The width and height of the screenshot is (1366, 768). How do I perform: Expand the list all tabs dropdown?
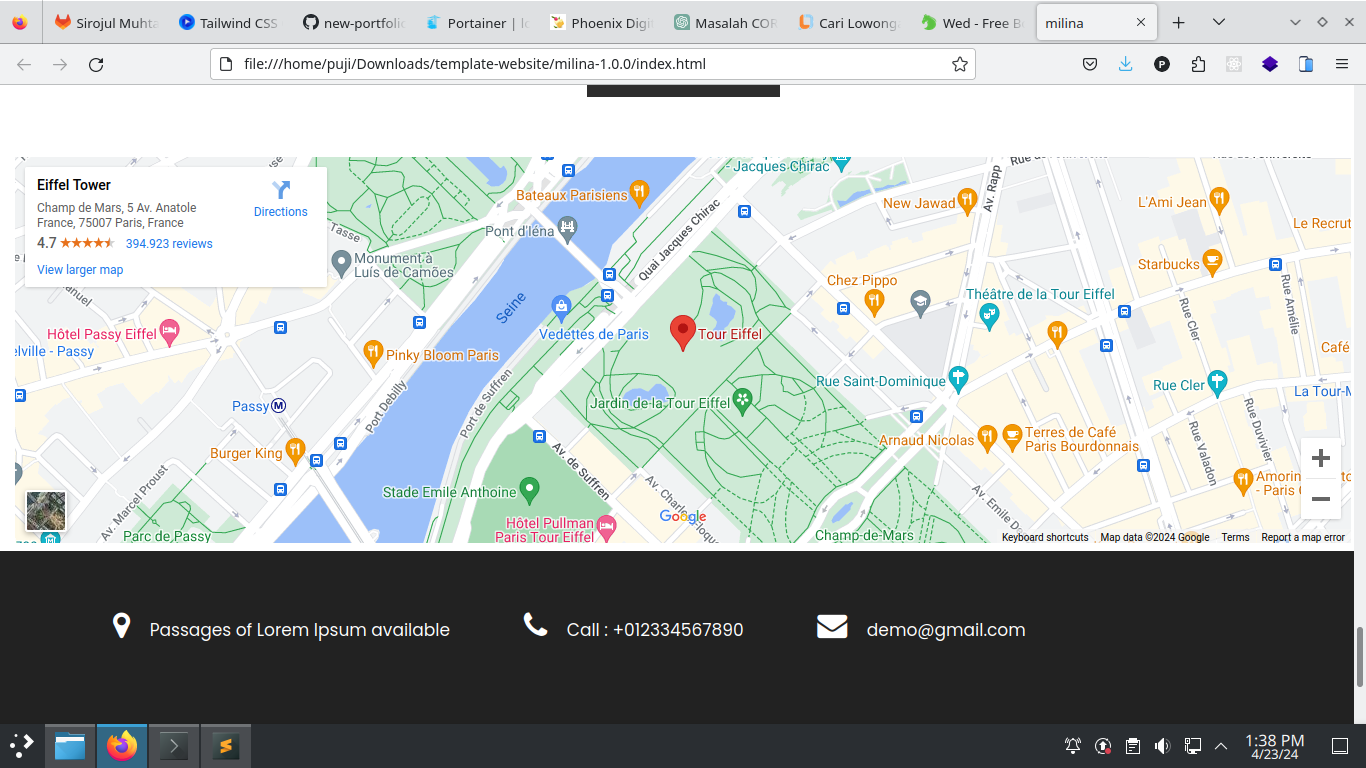coord(1218,22)
